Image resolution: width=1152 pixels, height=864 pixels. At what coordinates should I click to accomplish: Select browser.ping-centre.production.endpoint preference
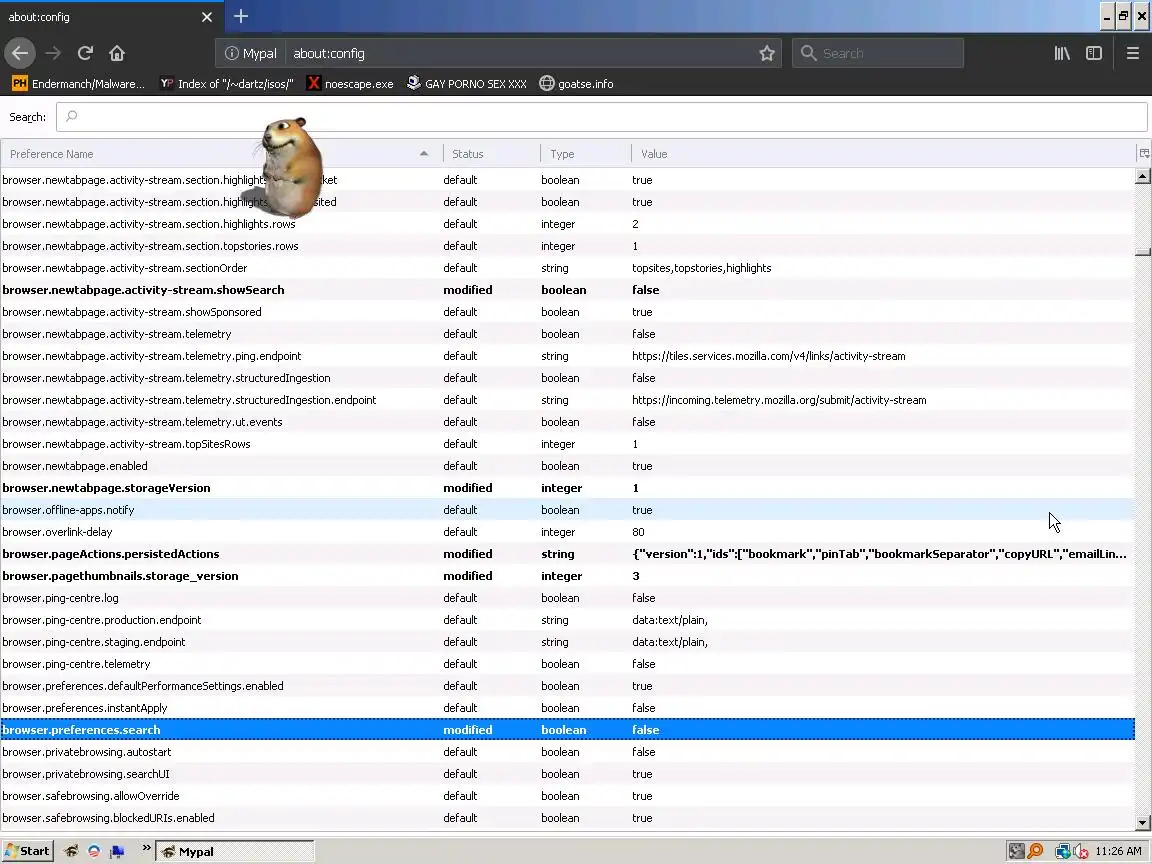point(567,620)
